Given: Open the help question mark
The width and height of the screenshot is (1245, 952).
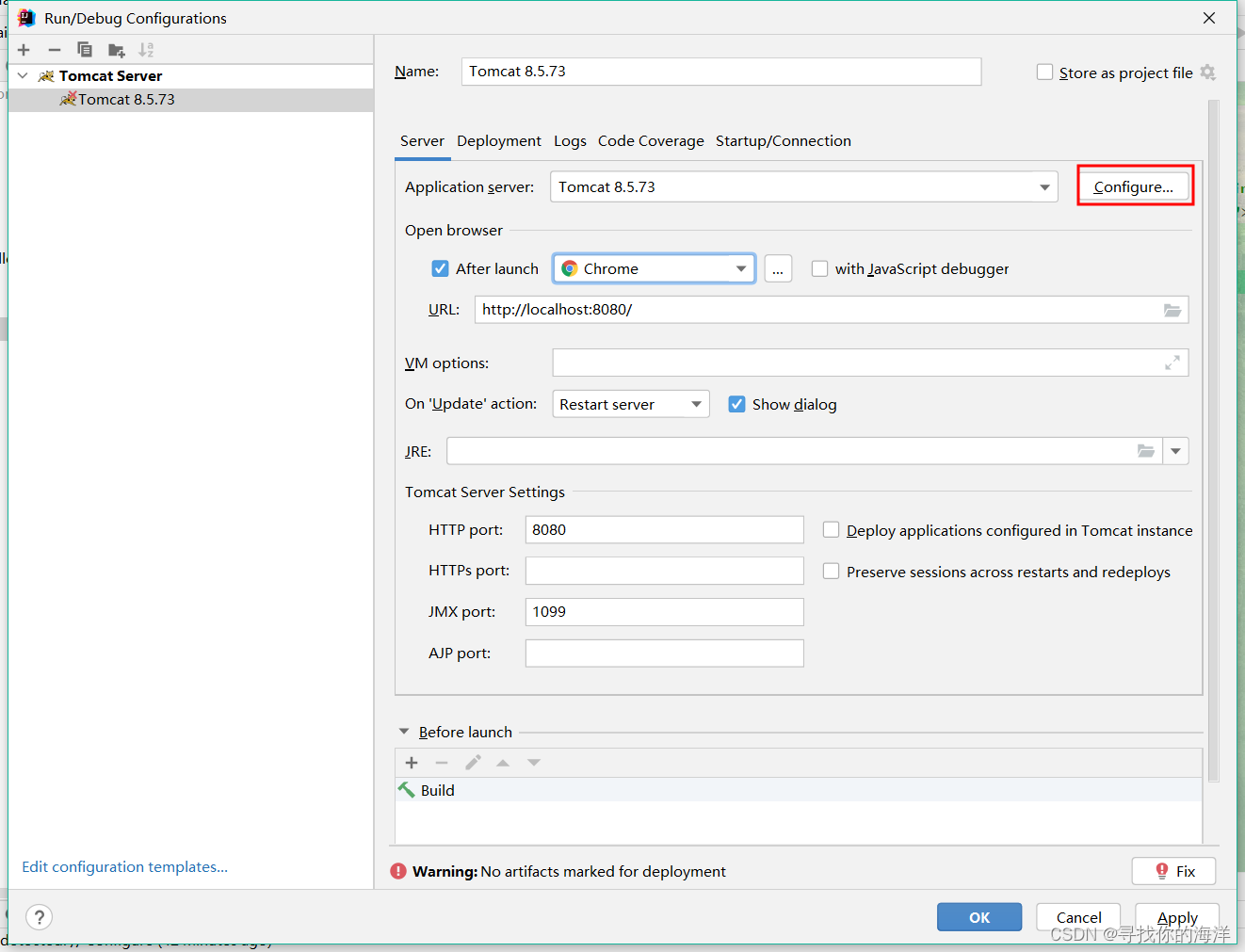Looking at the screenshot, I should (x=40, y=917).
